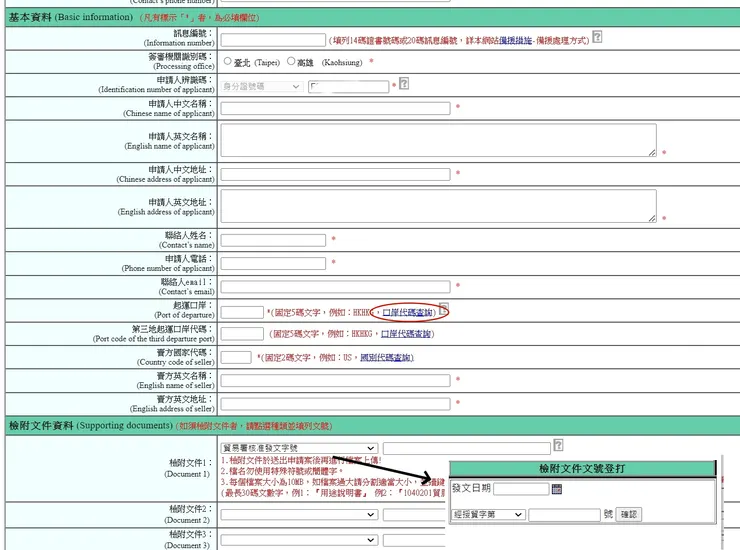
Task: Focus the English name of seller field
Action: [335, 381]
